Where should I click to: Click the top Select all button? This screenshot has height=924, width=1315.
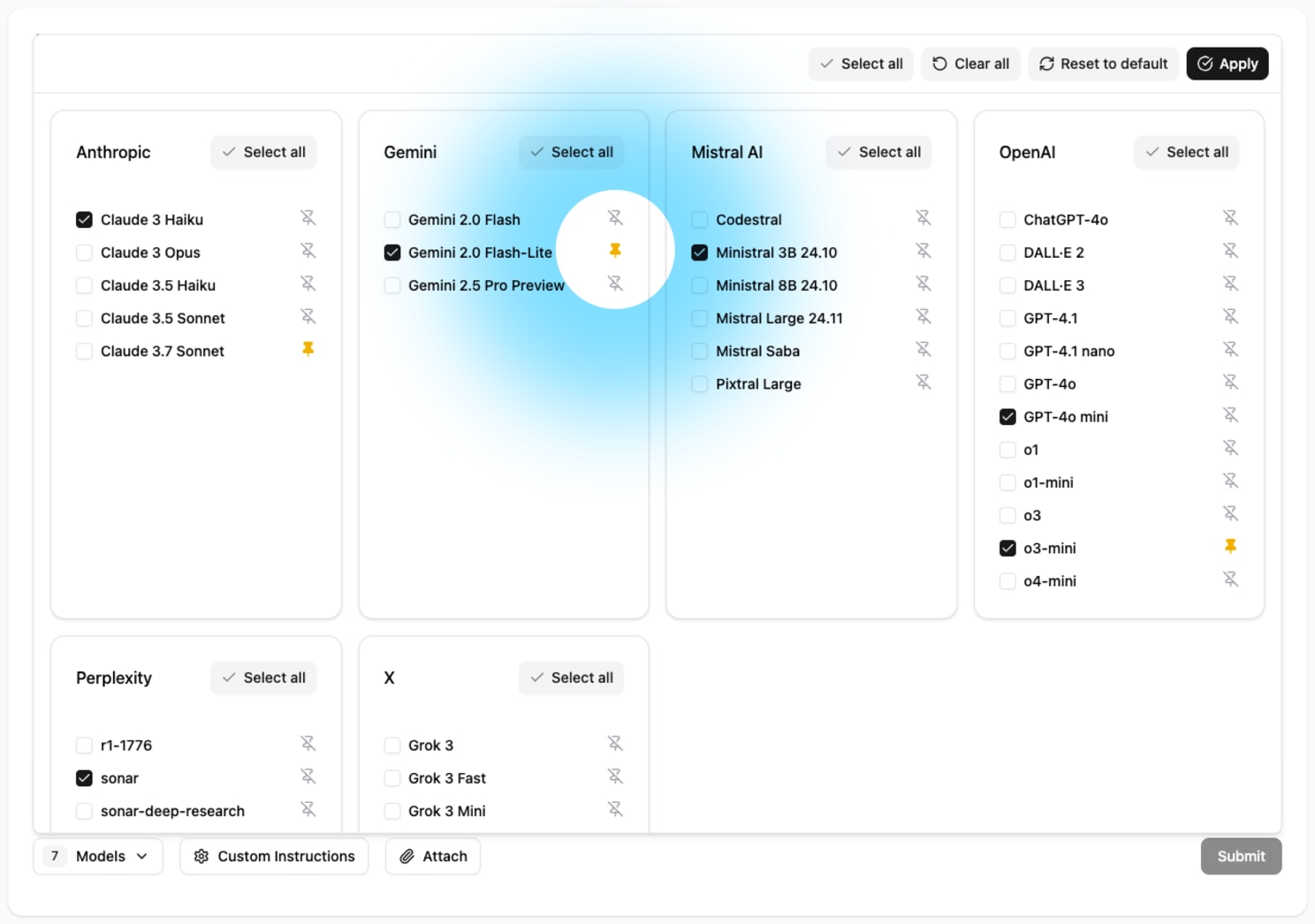[x=862, y=64]
